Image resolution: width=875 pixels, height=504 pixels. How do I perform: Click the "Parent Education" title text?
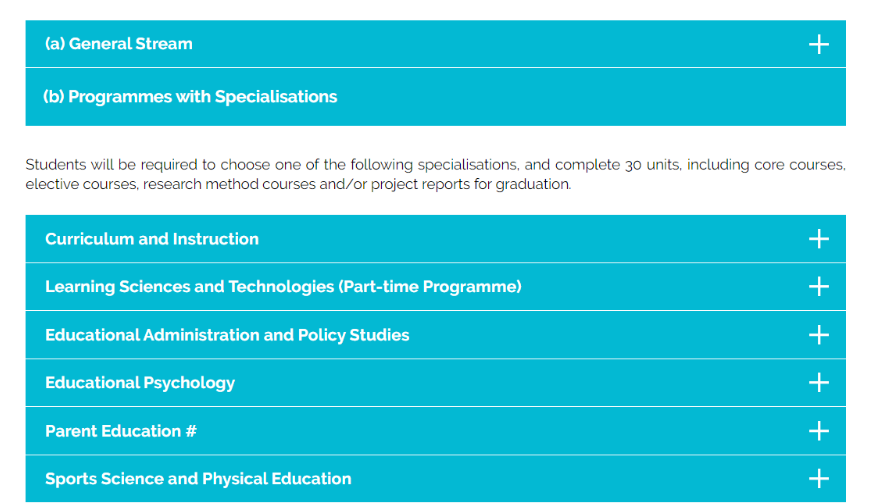[x=113, y=431]
